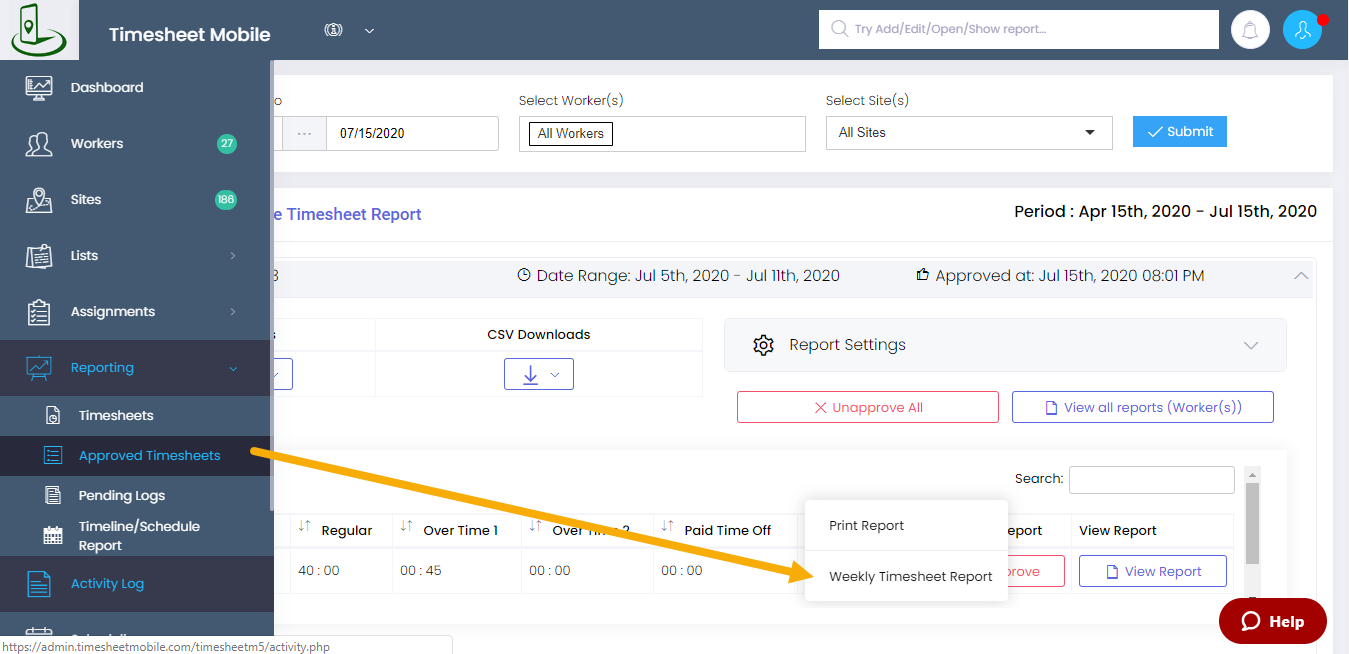1349x654 pixels.
Task: Expand the Assignments menu chevron
Action: point(233,312)
